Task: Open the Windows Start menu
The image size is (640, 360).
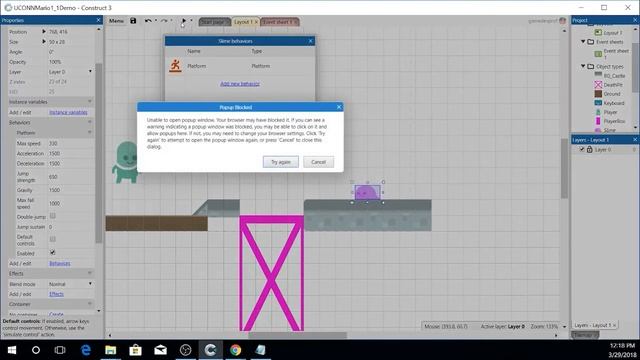Action: pyautogui.click(x=11, y=350)
